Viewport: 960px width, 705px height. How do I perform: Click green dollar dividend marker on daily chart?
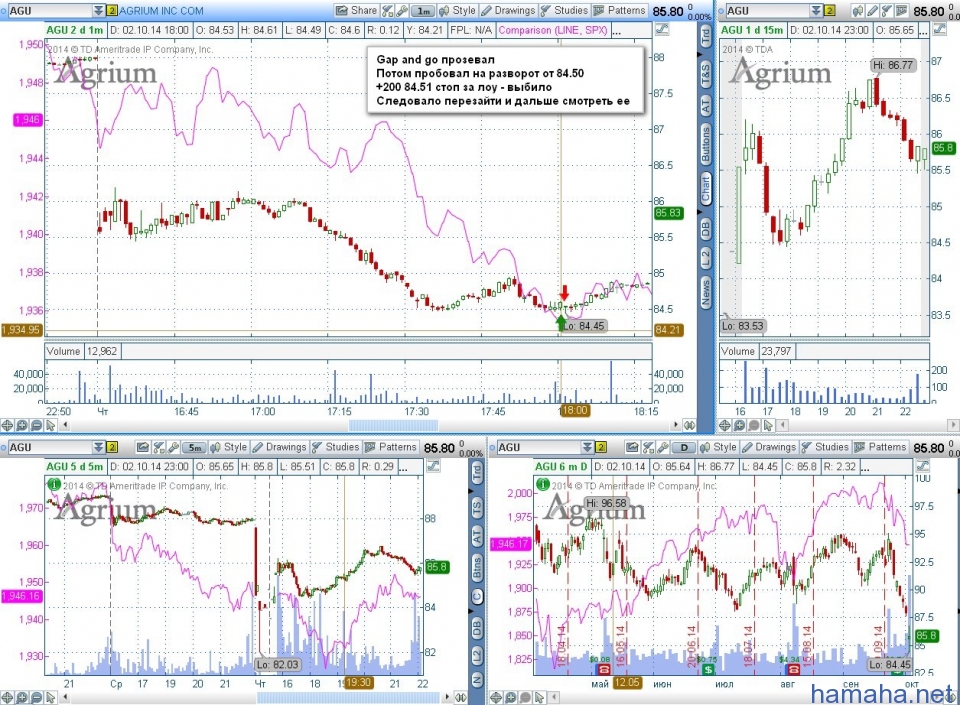709,669
